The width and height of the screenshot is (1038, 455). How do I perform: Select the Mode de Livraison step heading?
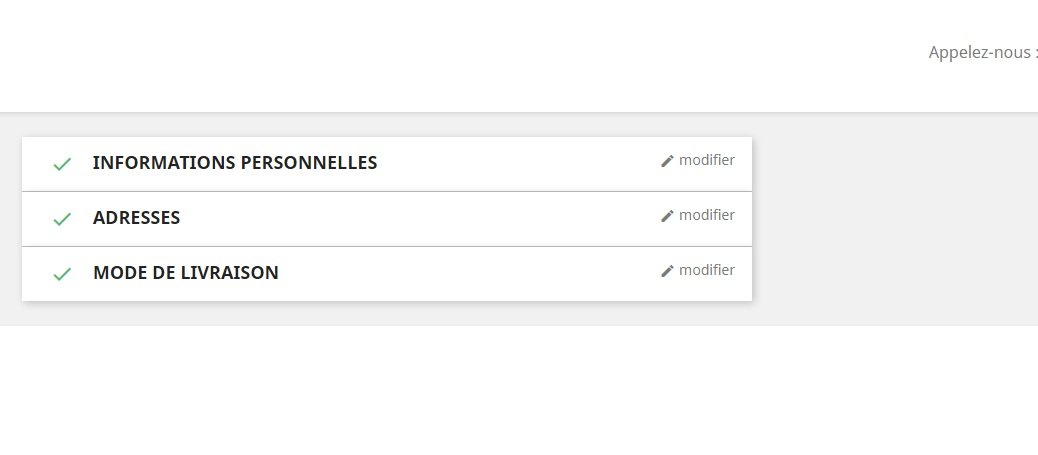(x=185, y=273)
